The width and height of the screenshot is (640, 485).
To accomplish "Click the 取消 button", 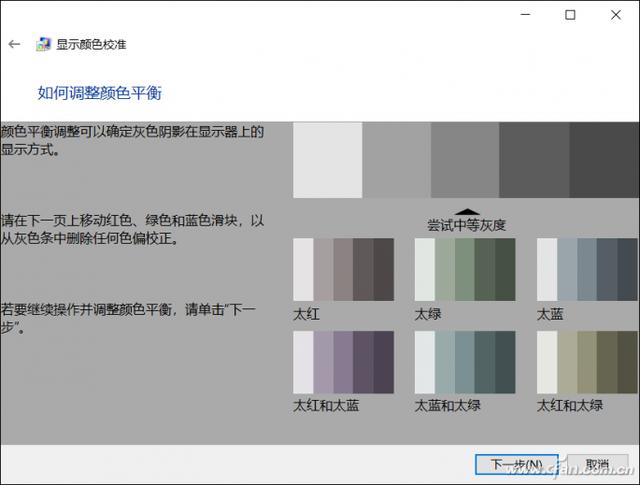I will click(x=598, y=464).
